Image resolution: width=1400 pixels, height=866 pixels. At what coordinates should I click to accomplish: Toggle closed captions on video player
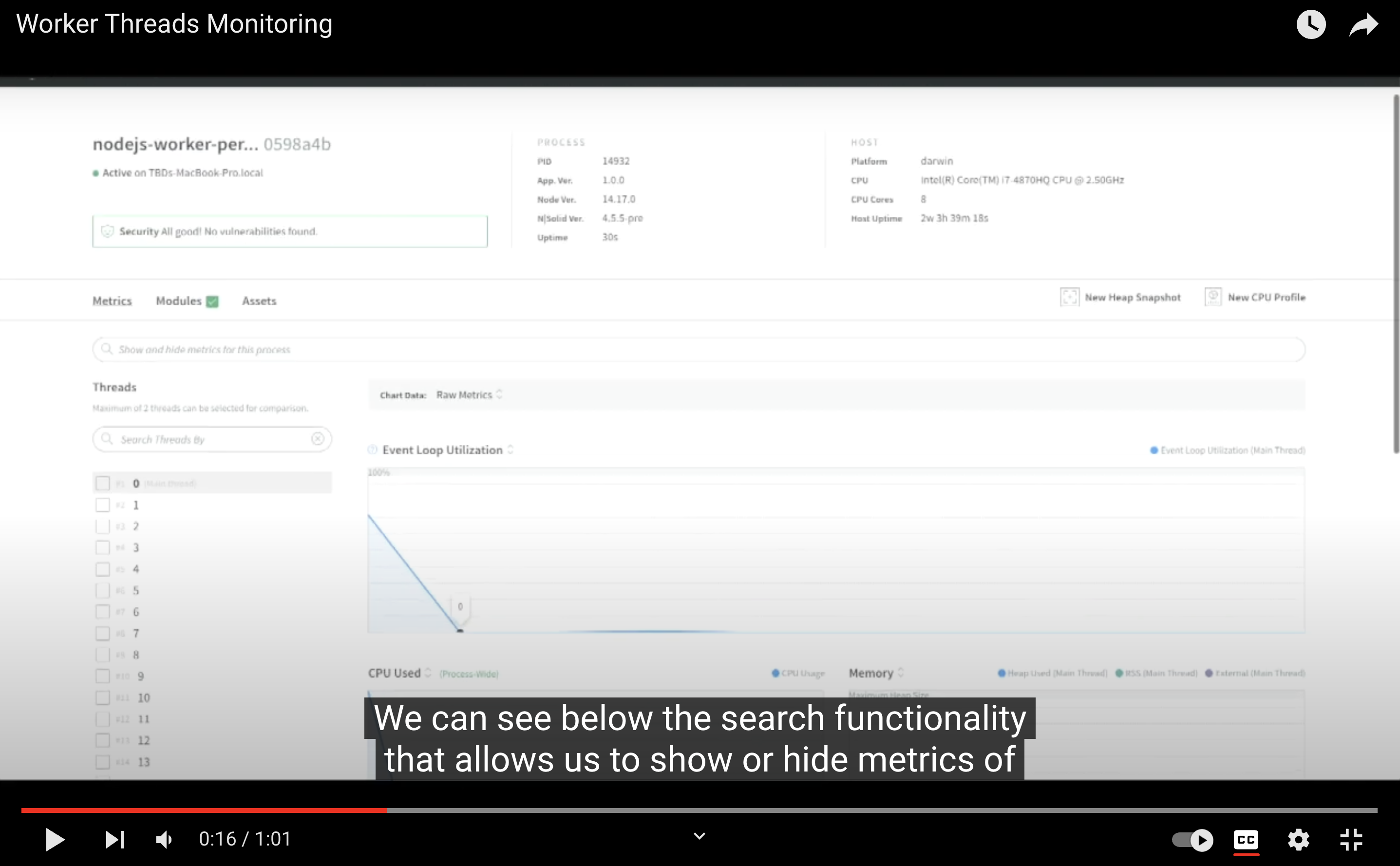tap(1245, 838)
